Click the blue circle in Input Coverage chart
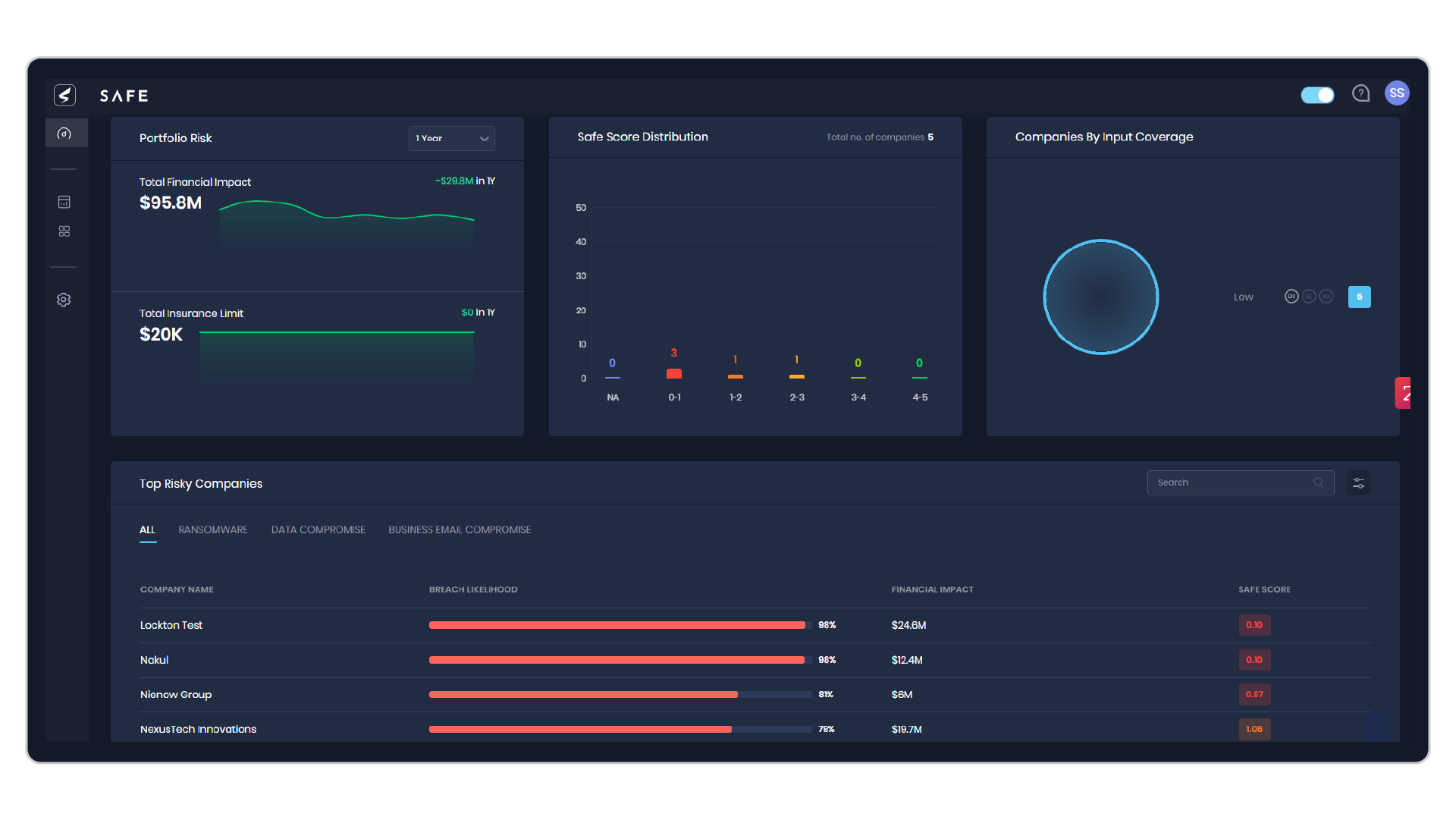Viewport: 1456px width, 820px height. click(1101, 297)
